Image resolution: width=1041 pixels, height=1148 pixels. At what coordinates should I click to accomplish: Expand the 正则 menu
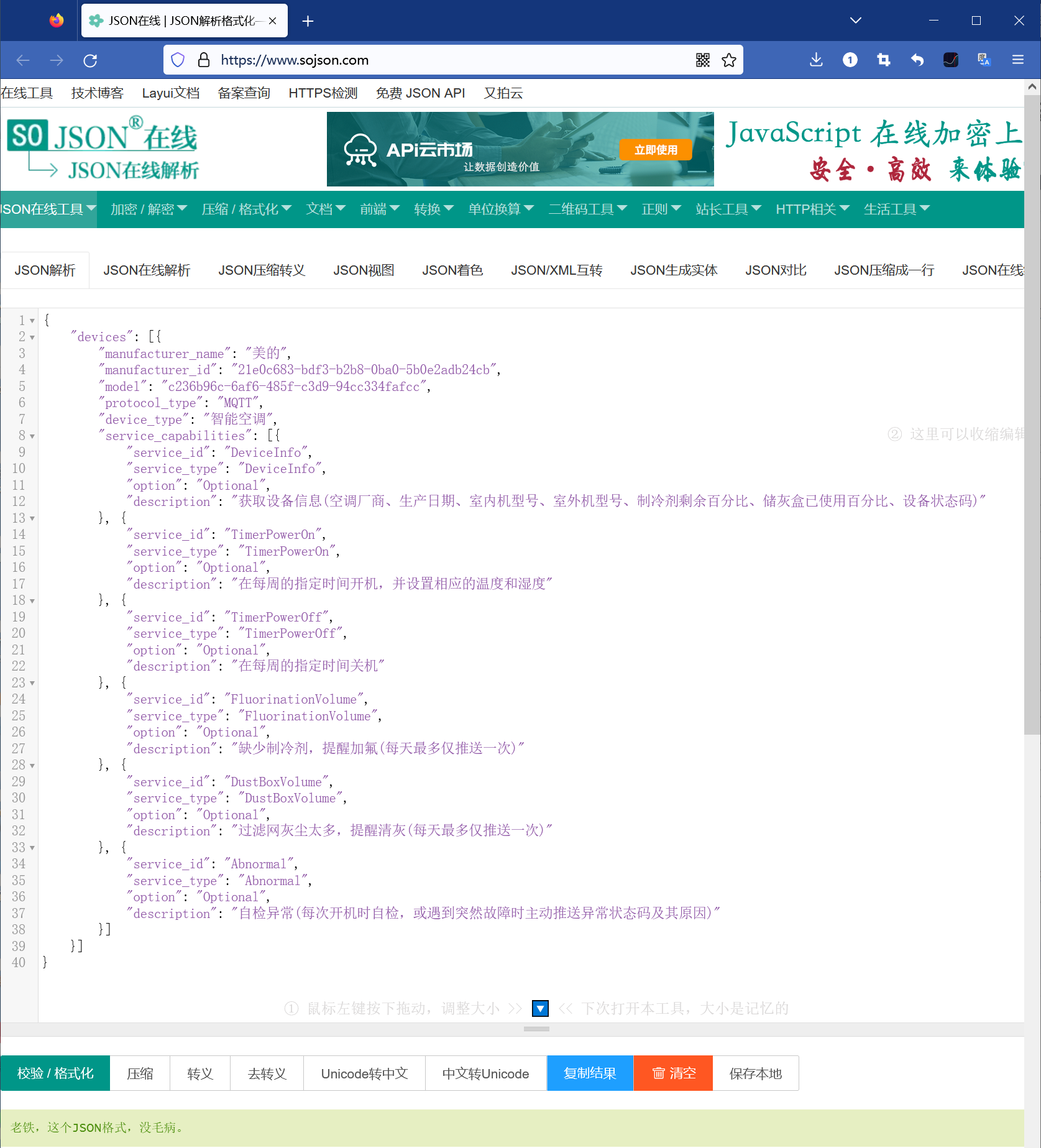661,209
